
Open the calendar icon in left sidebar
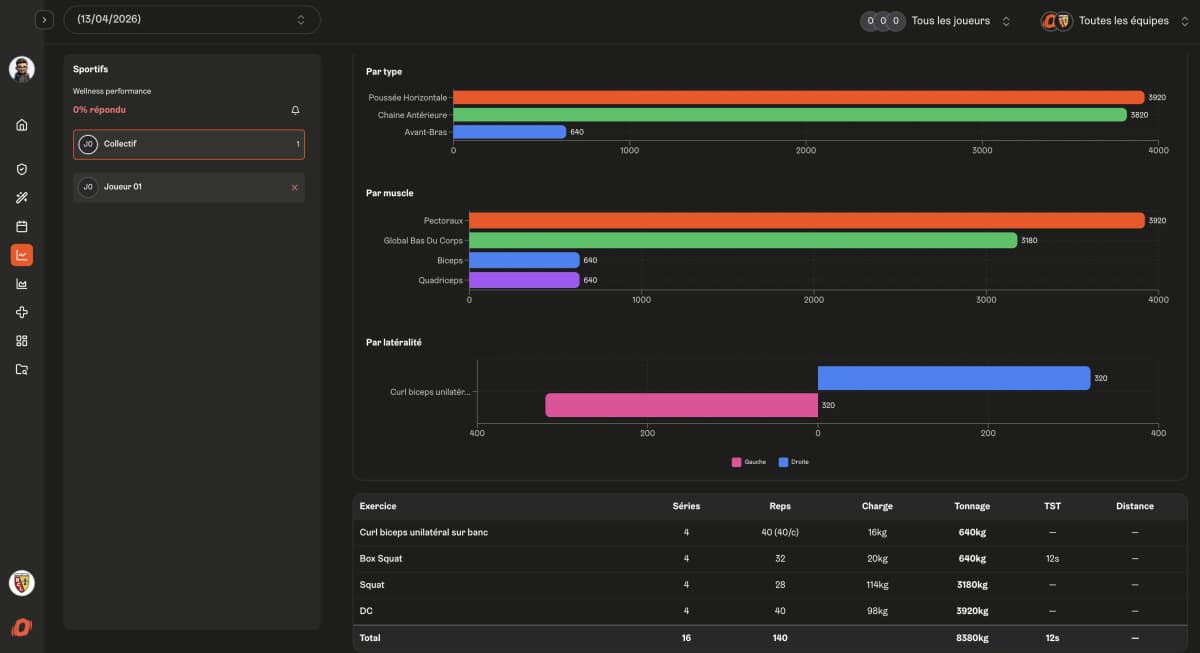pyautogui.click(x=20, y=226)
